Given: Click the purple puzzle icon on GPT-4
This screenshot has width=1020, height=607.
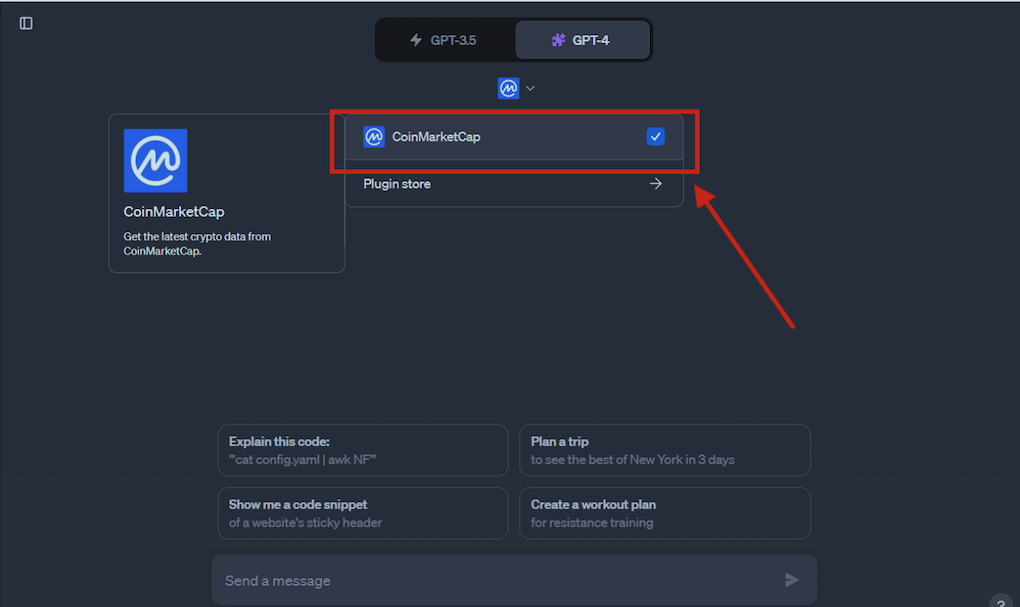Looking at the screenshot, I should (x=558, y=40).
